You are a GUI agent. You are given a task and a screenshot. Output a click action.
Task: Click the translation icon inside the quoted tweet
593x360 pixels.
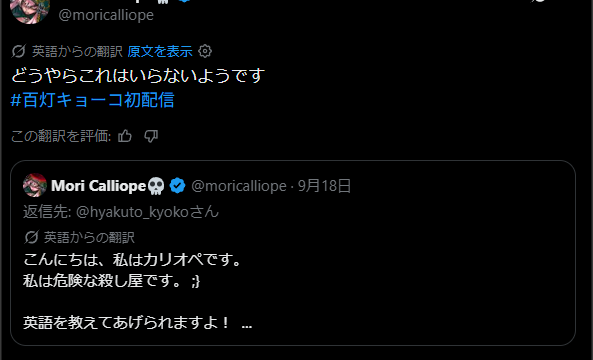coord(31,237)
